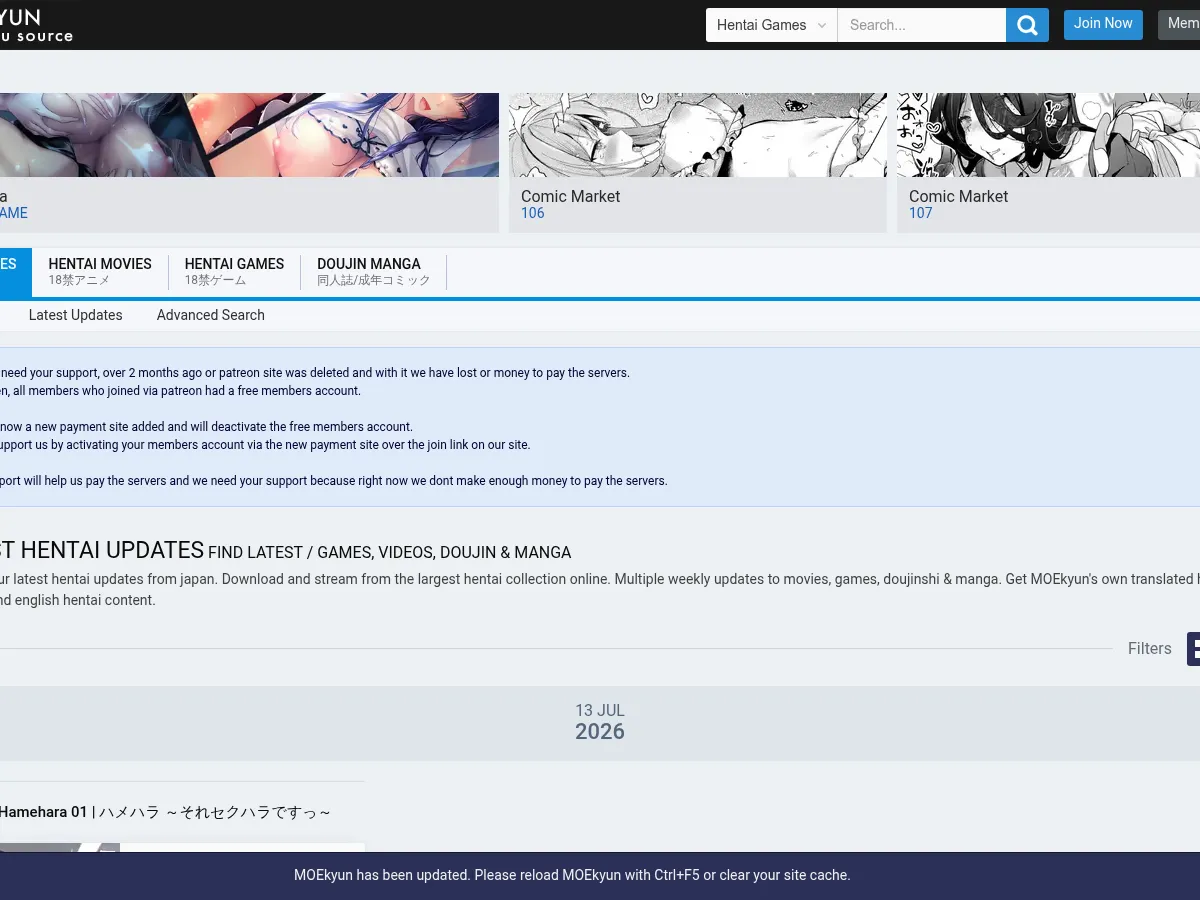Viewport: 1200px width, 900px height.
Task: Open the DOUJIN MANGA tab
Action: pyautogui.click(x=374, y=272)
